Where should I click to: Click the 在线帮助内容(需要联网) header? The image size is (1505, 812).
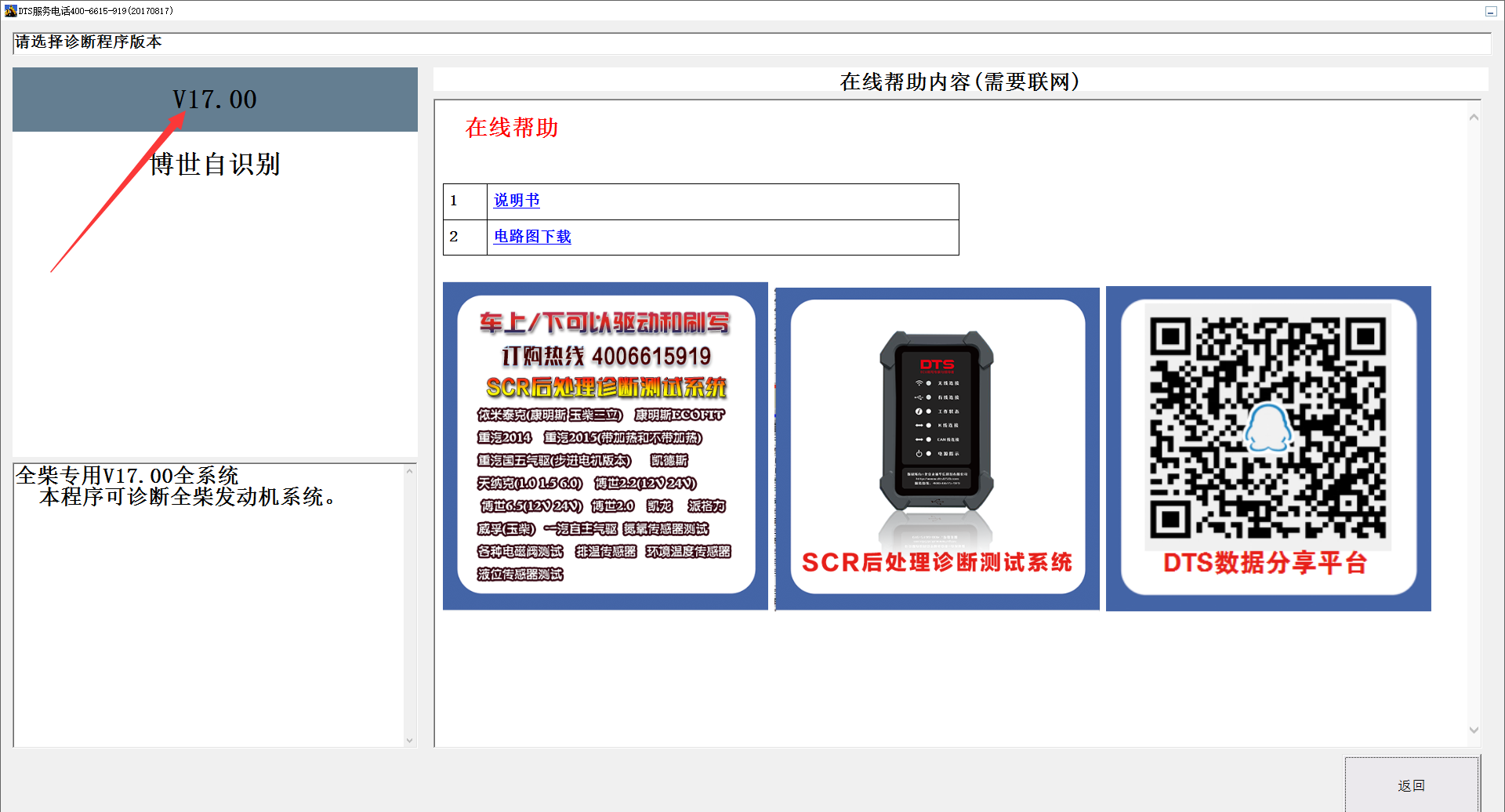(960, 81)
